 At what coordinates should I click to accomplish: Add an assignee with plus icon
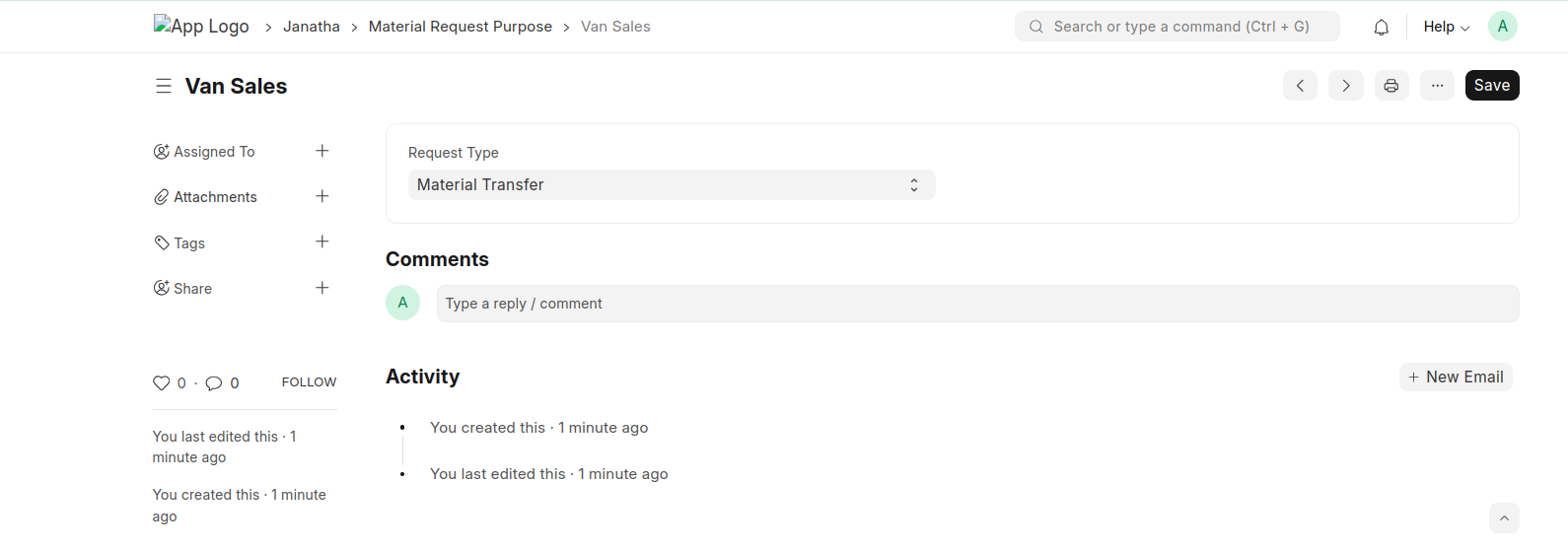[x=321, y=151]
